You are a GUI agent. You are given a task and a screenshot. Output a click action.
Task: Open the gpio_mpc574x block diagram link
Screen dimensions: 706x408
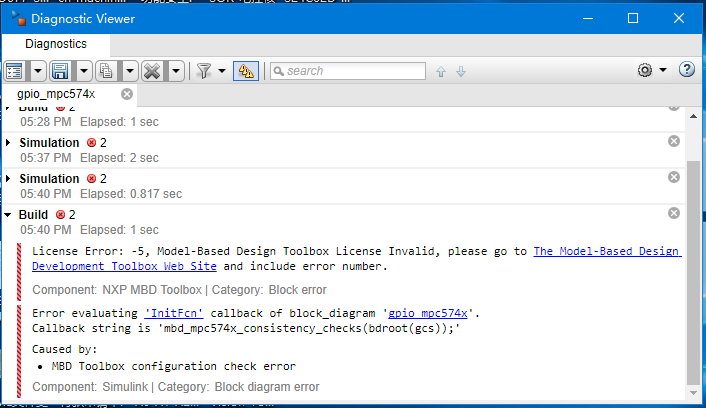point(428,313)
